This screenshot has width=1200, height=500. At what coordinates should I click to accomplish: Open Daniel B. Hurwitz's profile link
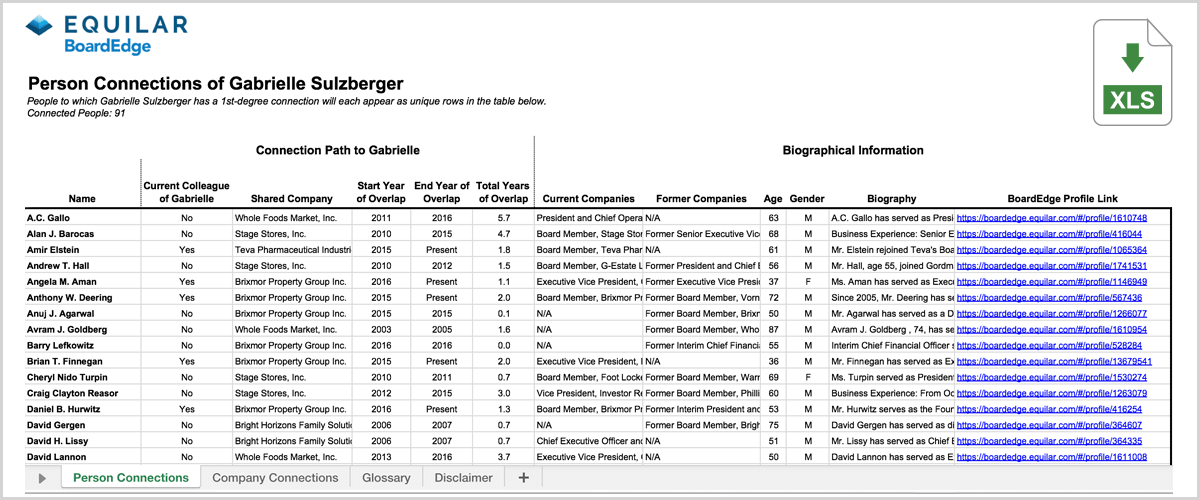[x=1049, y=409]
